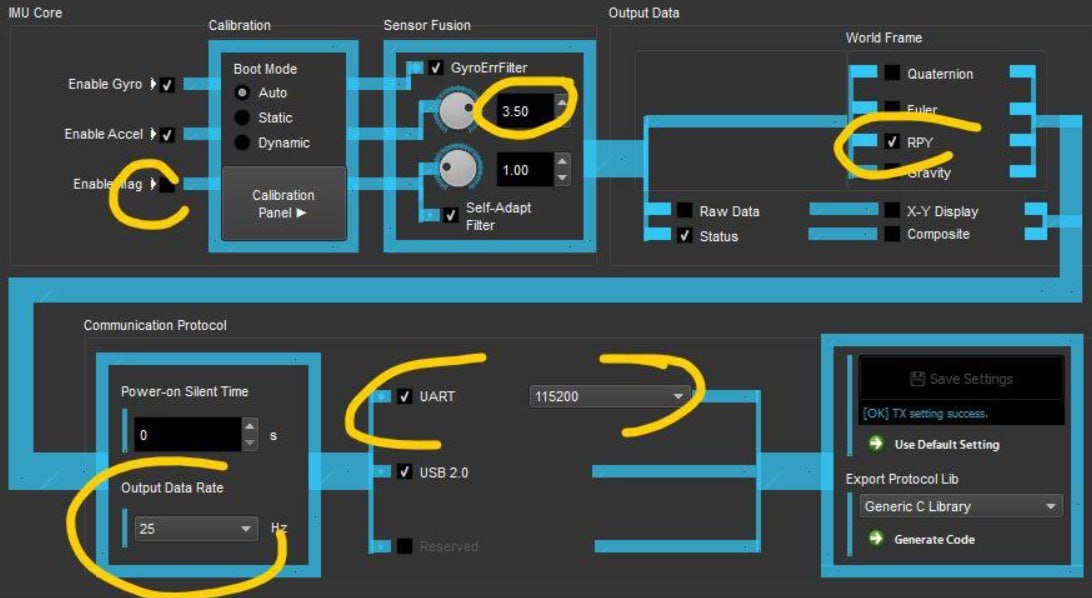Viewport: 1092px width, 598px height.
Task: Open the Generic C Library dropdown
Action: click(960, 507)
